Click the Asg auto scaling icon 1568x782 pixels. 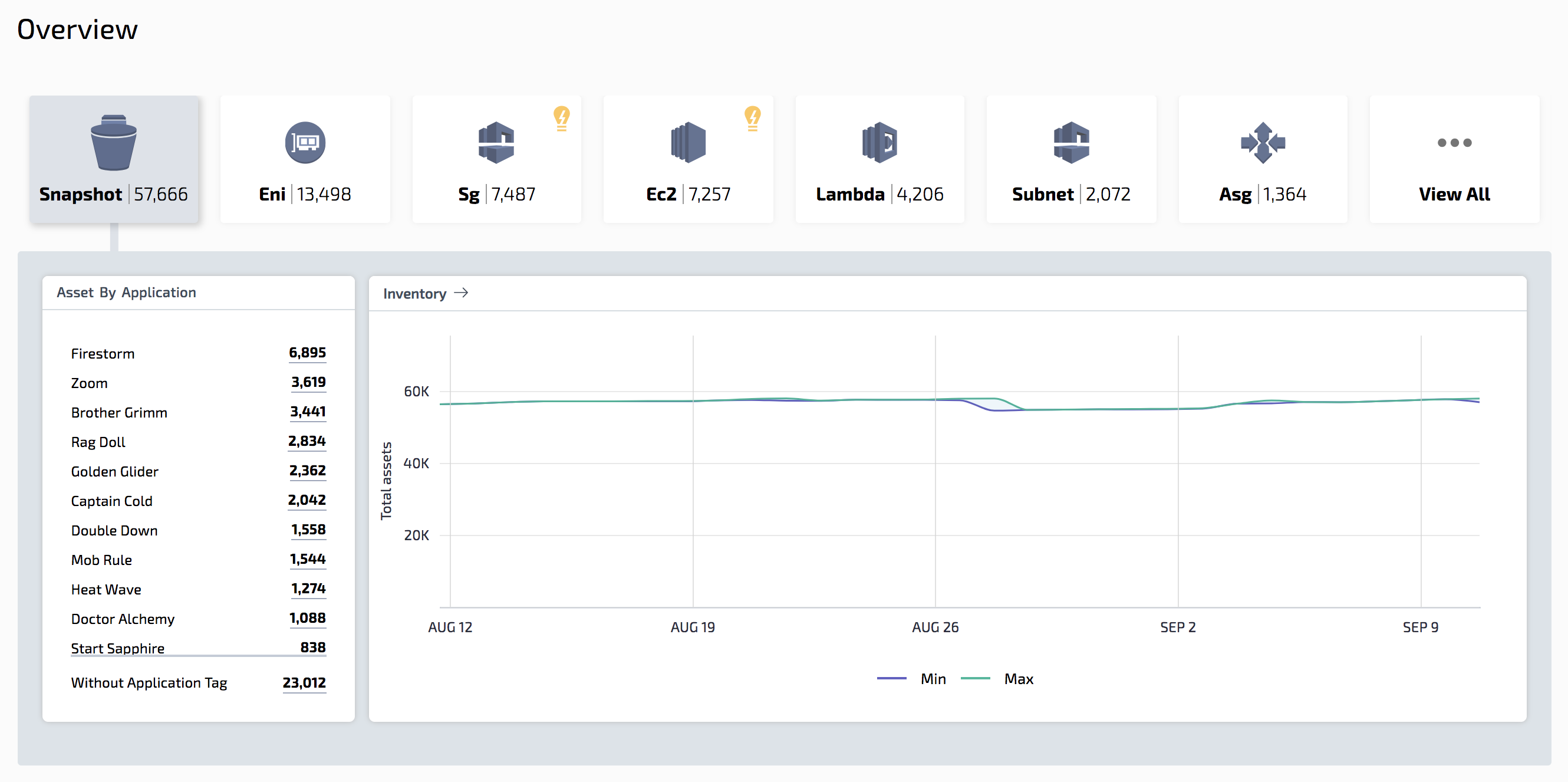coord(1263,143)
